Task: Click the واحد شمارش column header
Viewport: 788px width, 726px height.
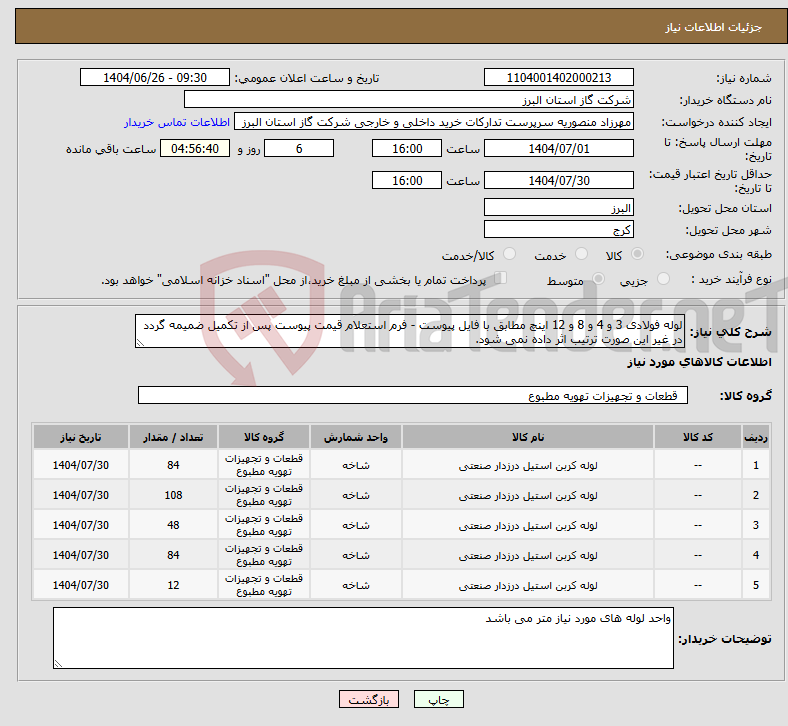Action: pyautogui.click(x=356, y=437)
